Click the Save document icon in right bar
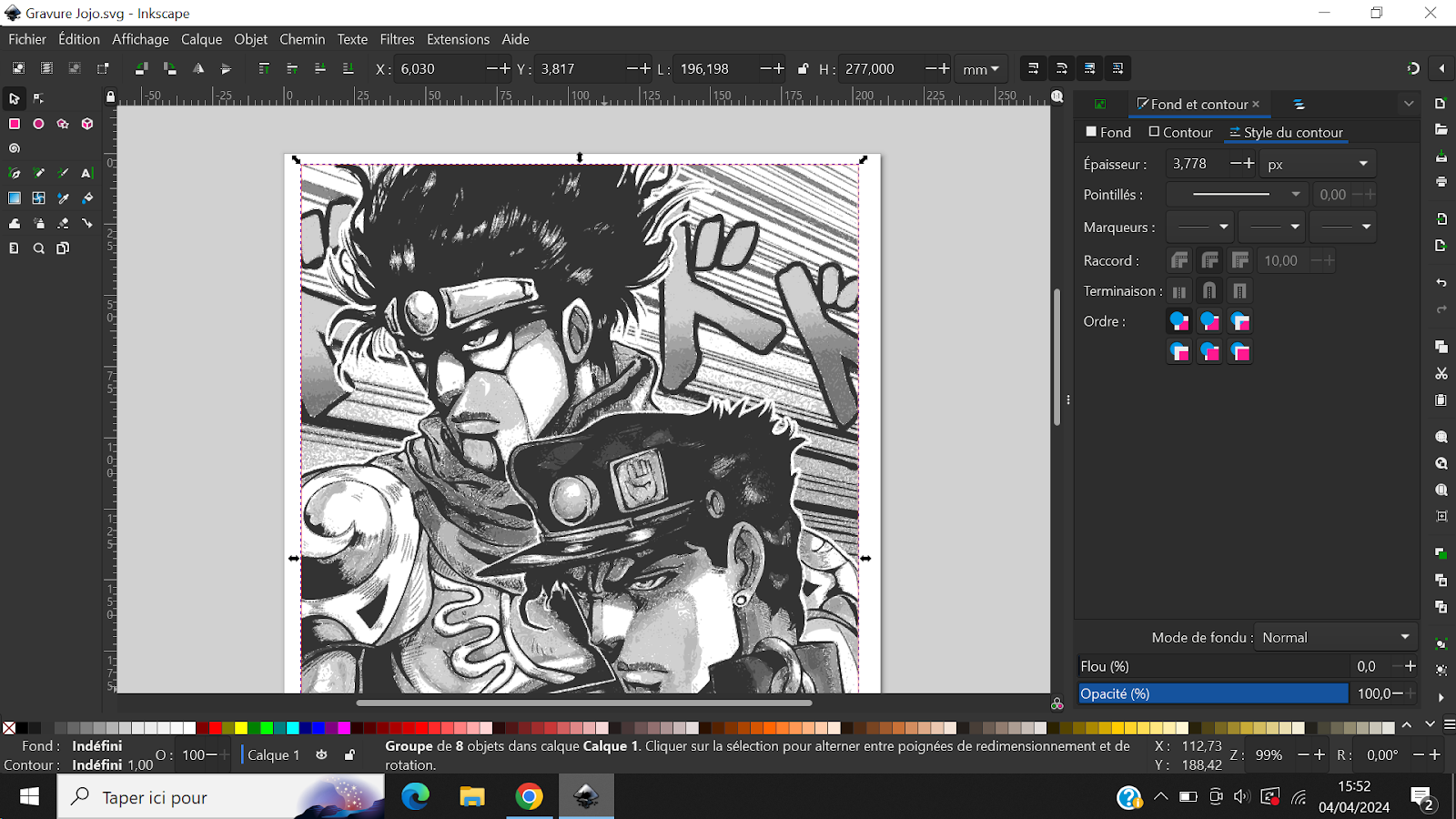1456x819 pixels. point(1441,157)
